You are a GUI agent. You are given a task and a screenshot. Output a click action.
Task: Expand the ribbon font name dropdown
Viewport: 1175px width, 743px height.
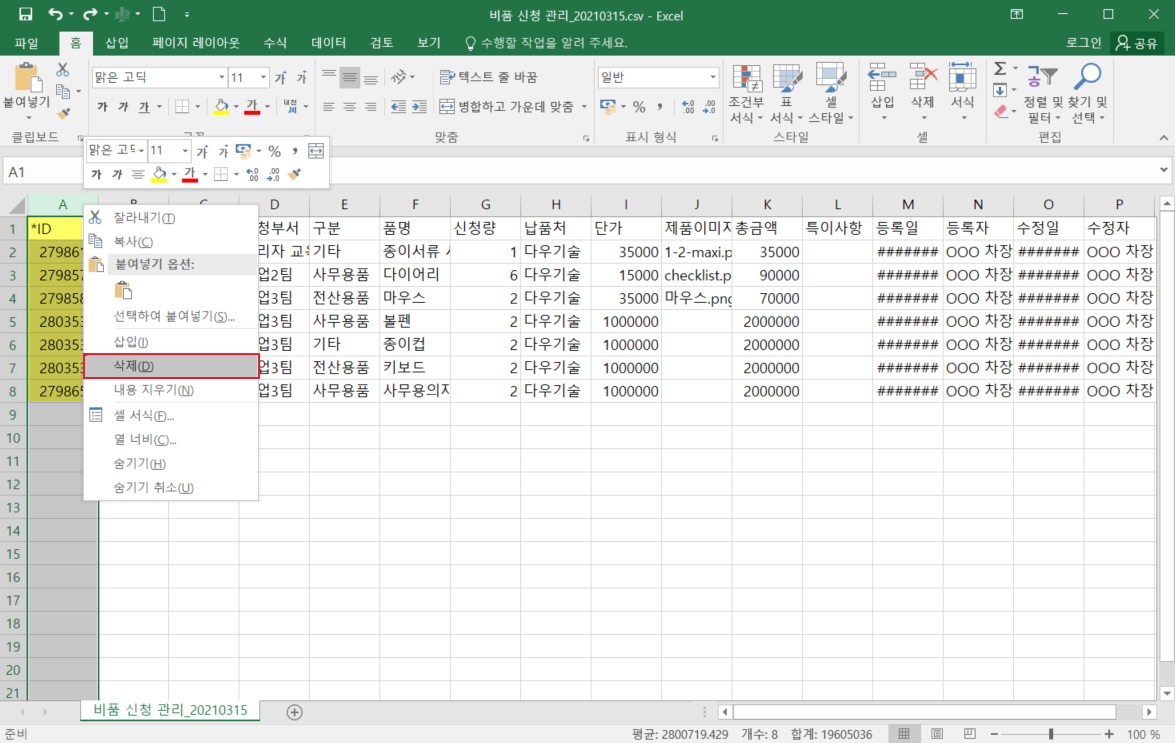click(221, 77)
